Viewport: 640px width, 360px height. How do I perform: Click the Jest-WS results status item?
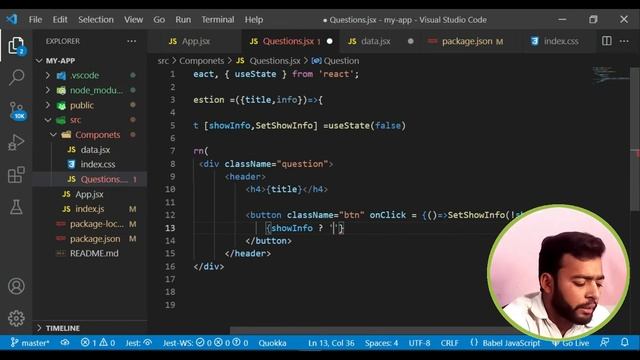(205, 343)
